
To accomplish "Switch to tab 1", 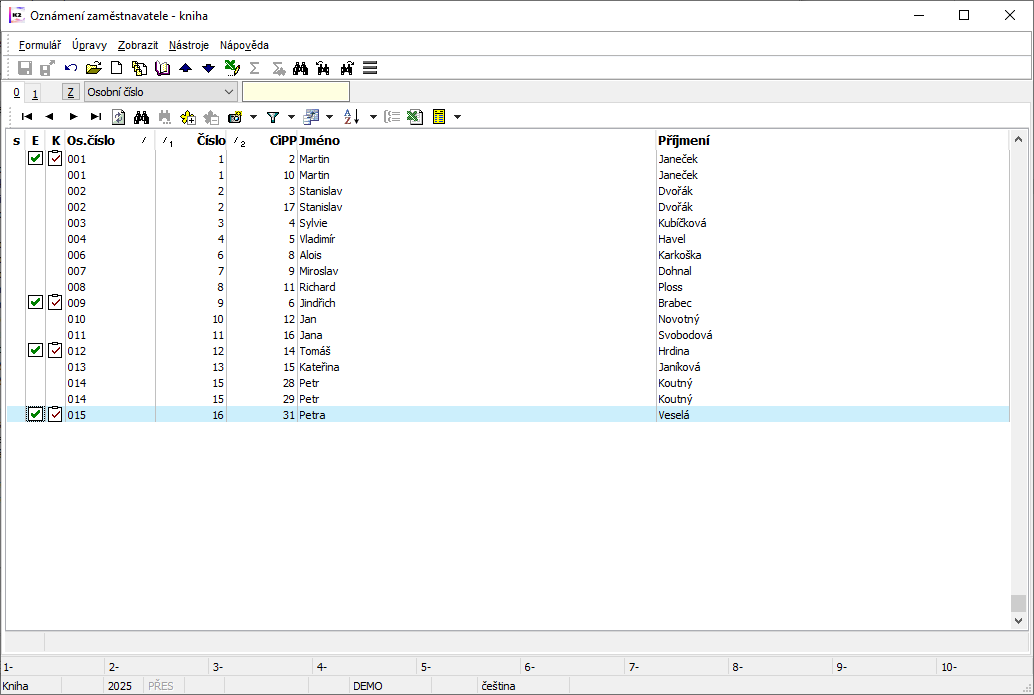I will click(x=35, y=93).
